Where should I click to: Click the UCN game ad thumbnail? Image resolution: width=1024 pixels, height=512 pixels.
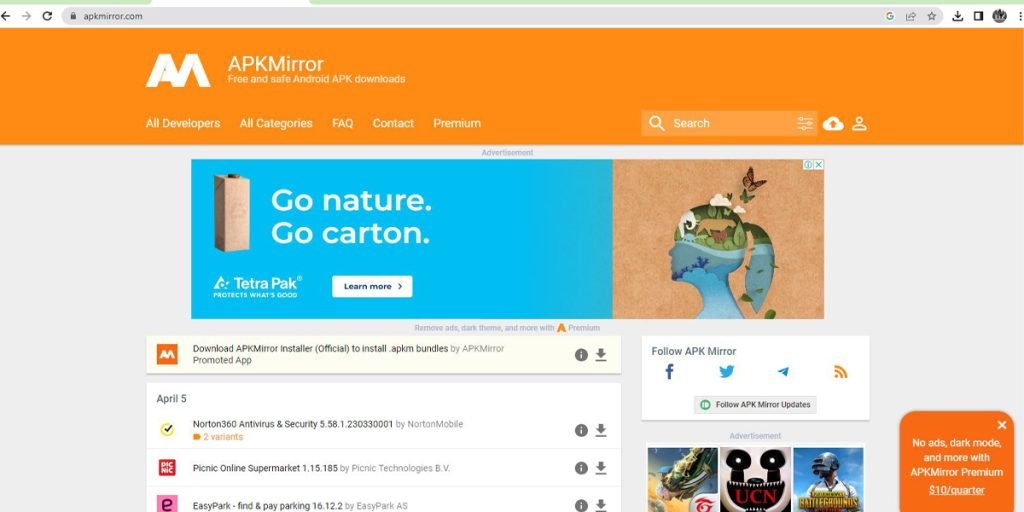click(x=756, y=479)
